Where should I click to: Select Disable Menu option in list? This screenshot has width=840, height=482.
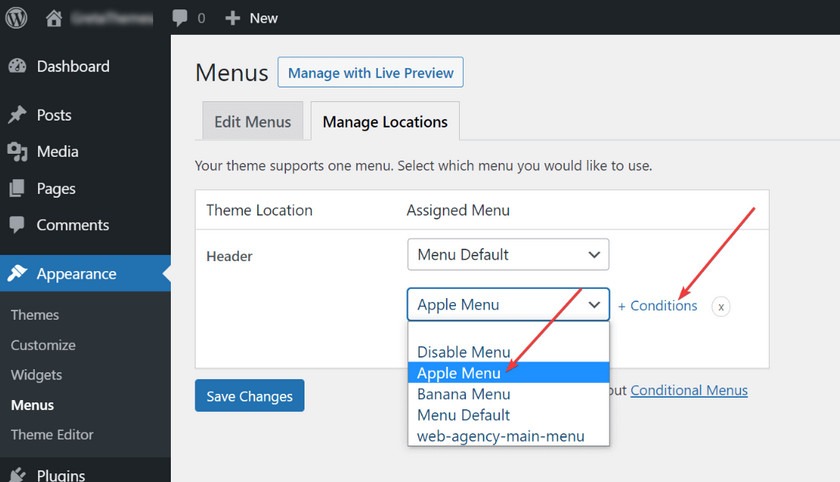click(464, 352)
